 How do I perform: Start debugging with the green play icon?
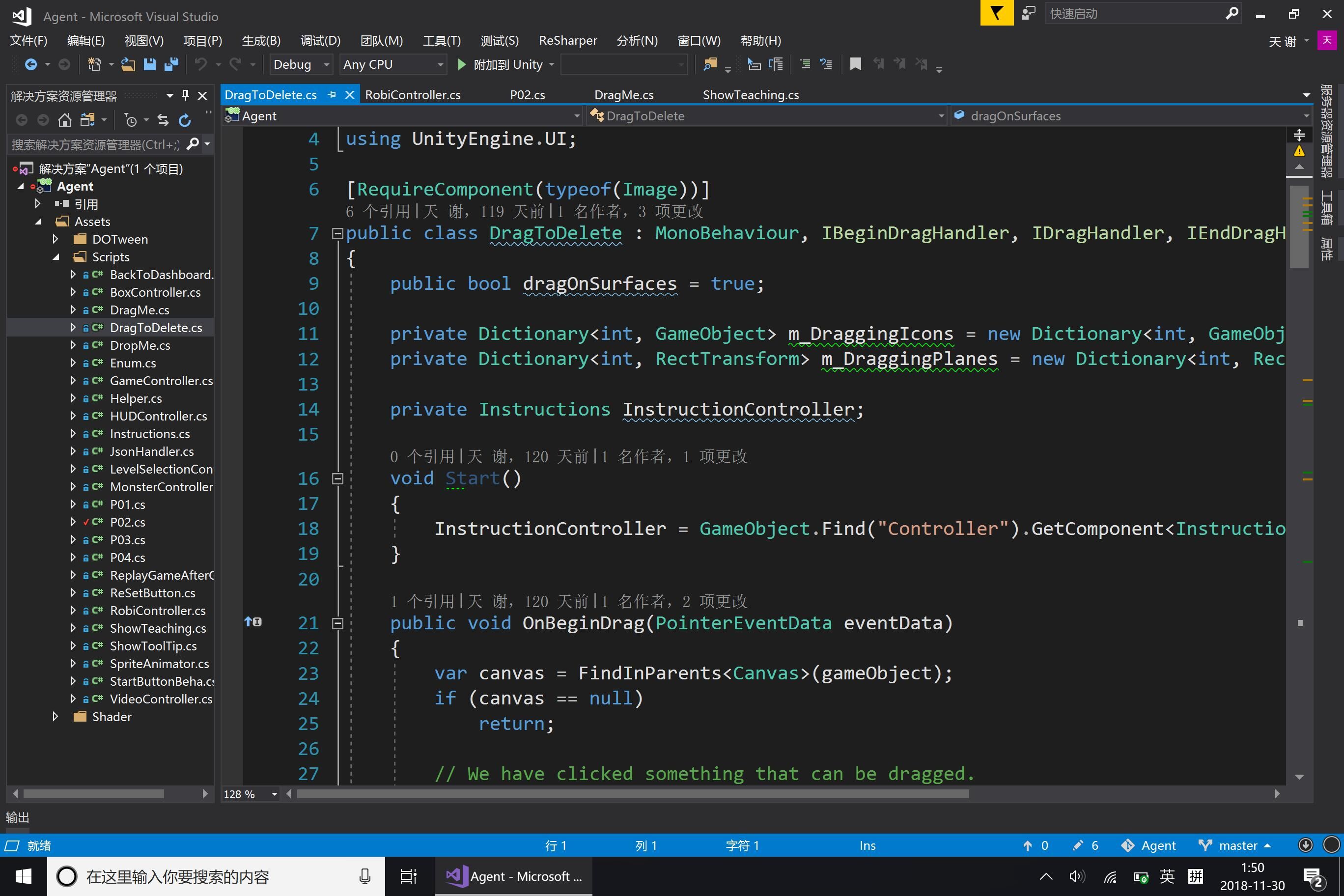pyautogui.click(x=462, y=64)
